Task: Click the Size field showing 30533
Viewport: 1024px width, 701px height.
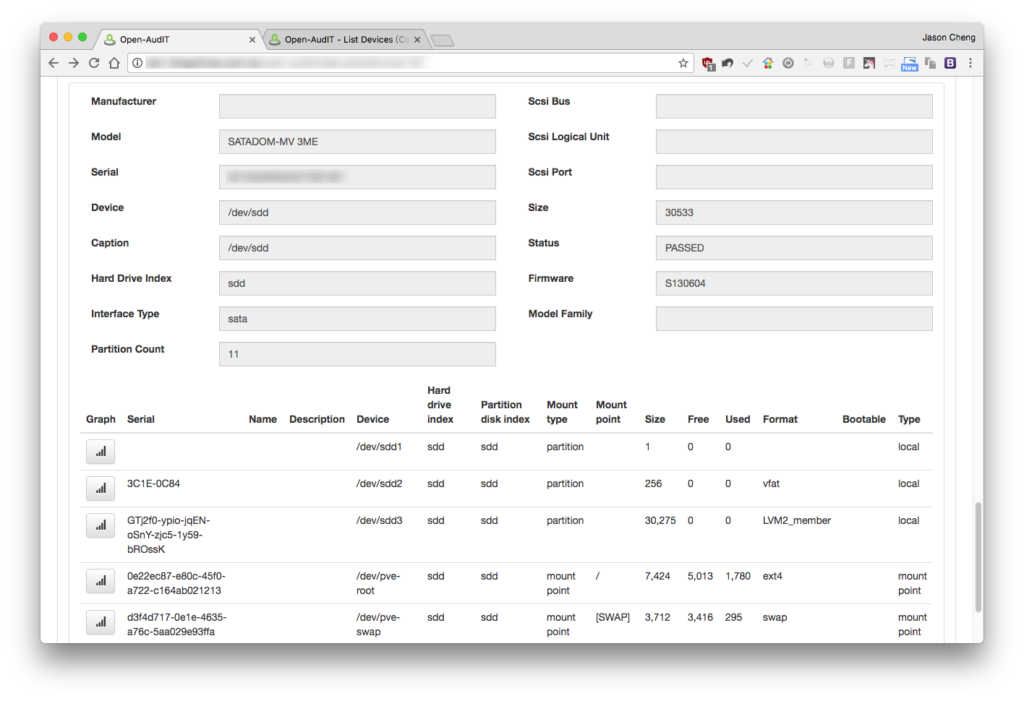Action: [794, 212]
